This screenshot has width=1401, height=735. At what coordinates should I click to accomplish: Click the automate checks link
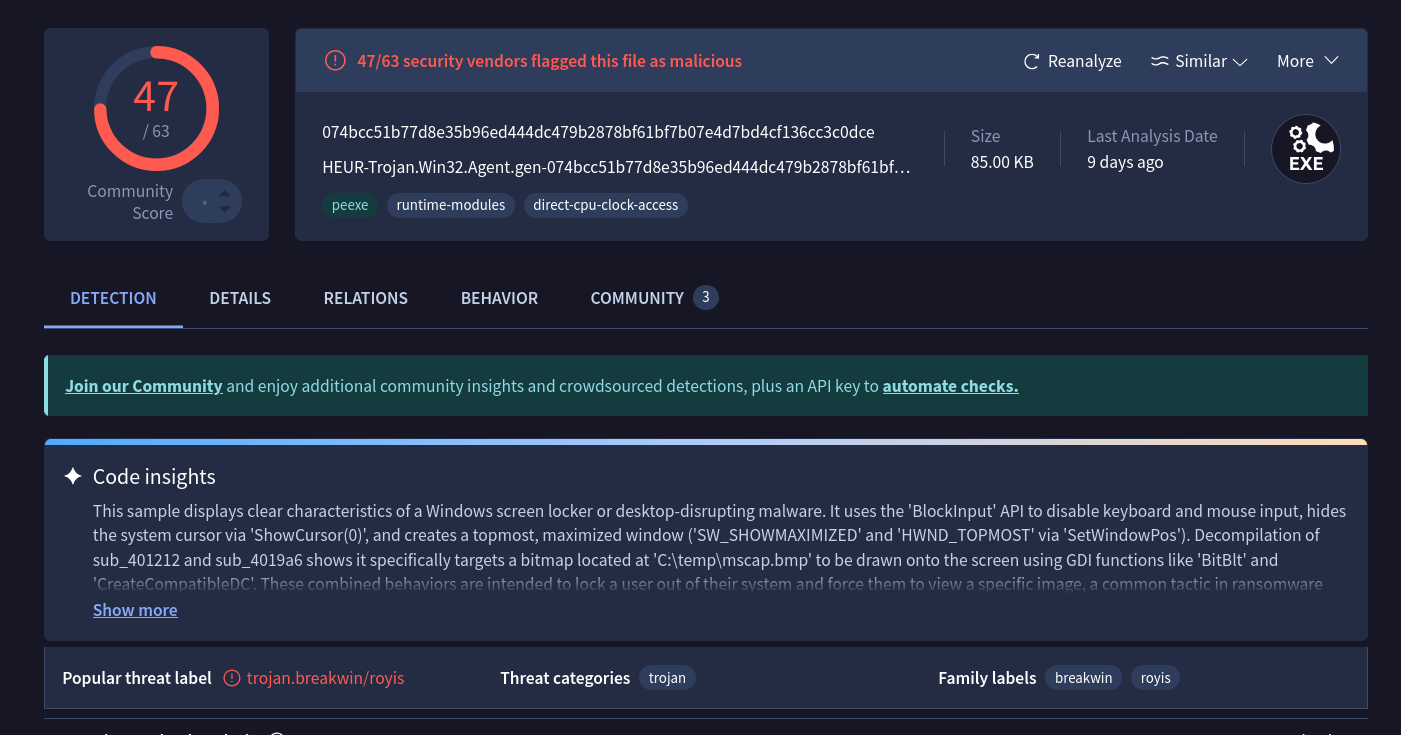[950, 386]
